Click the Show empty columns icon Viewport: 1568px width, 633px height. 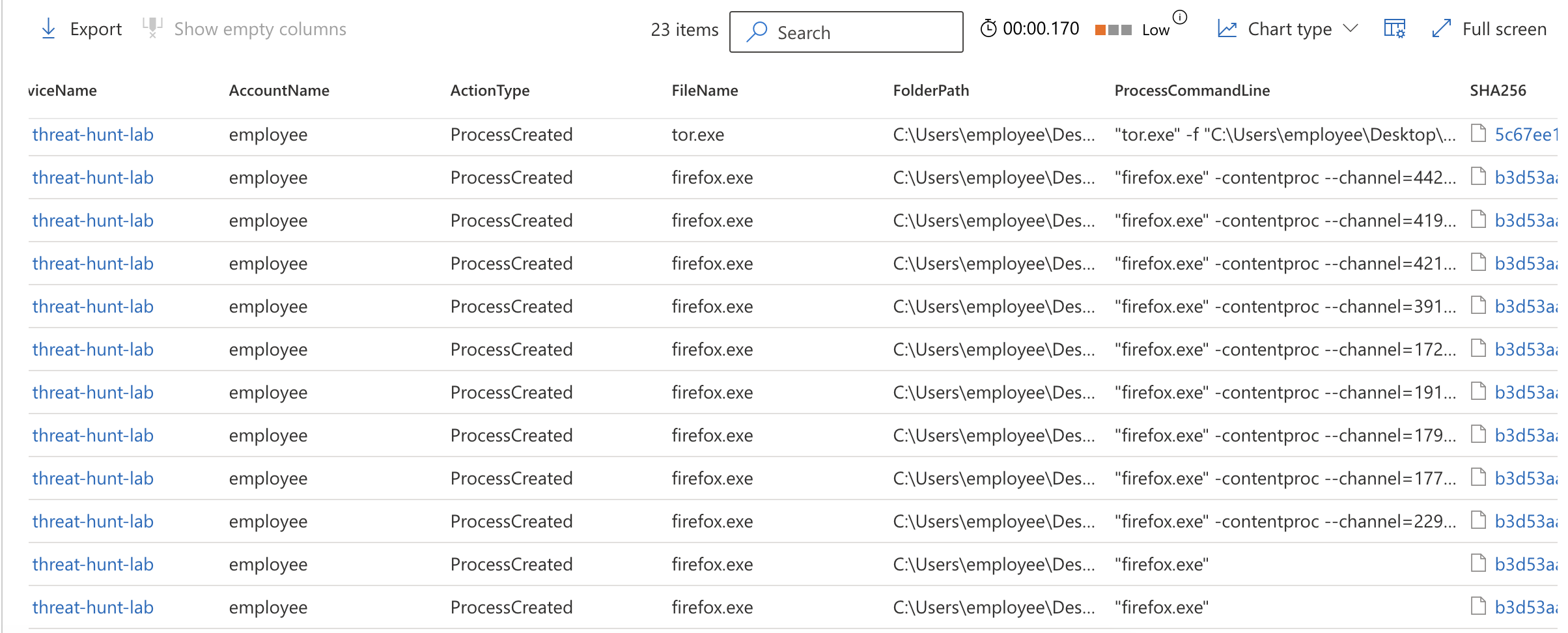152,28
